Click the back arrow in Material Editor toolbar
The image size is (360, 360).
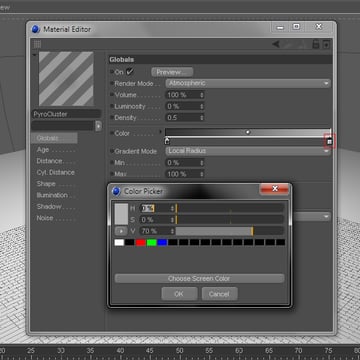click(276, 44)
